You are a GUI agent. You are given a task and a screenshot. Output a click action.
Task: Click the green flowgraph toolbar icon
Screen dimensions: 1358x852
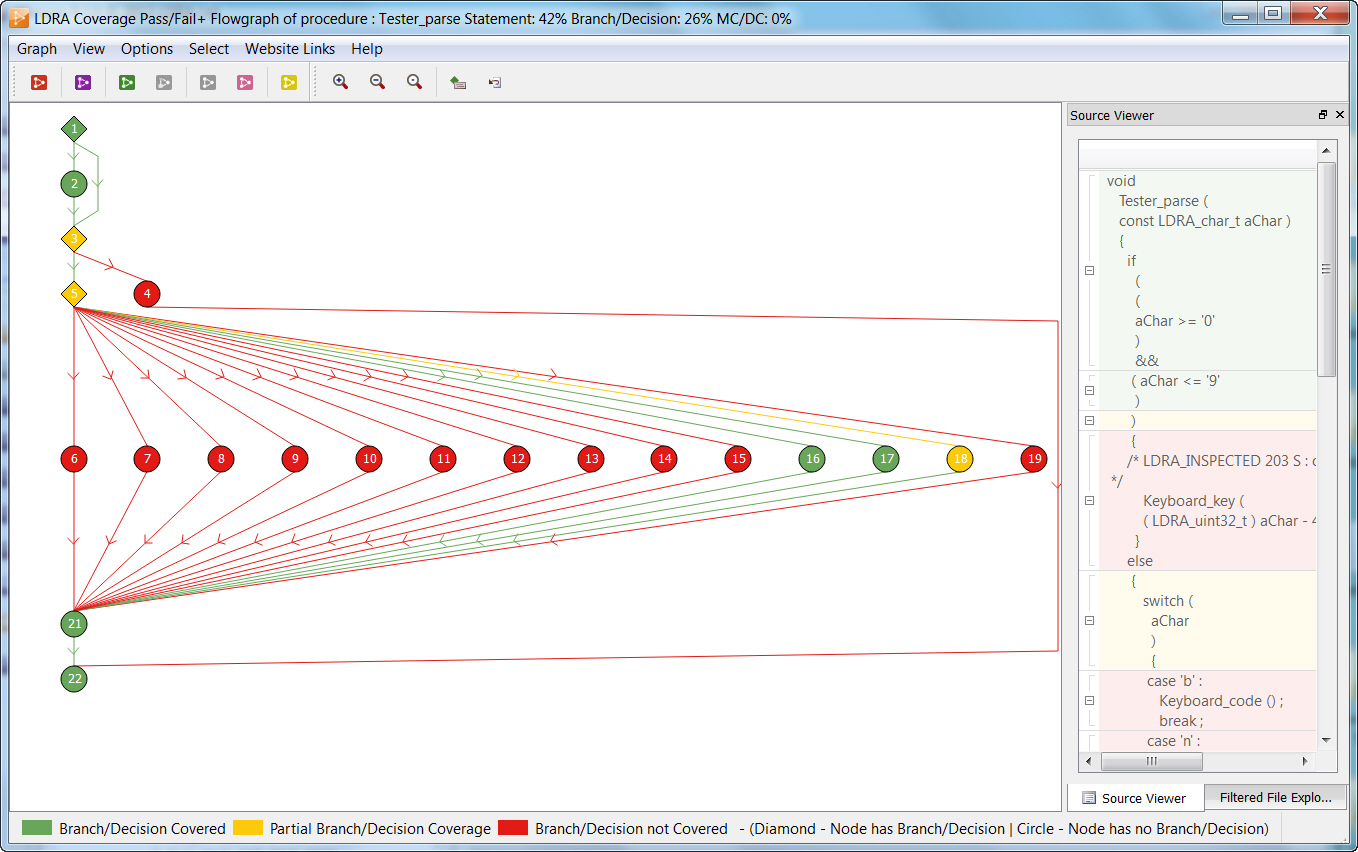(x=127, y=83)
